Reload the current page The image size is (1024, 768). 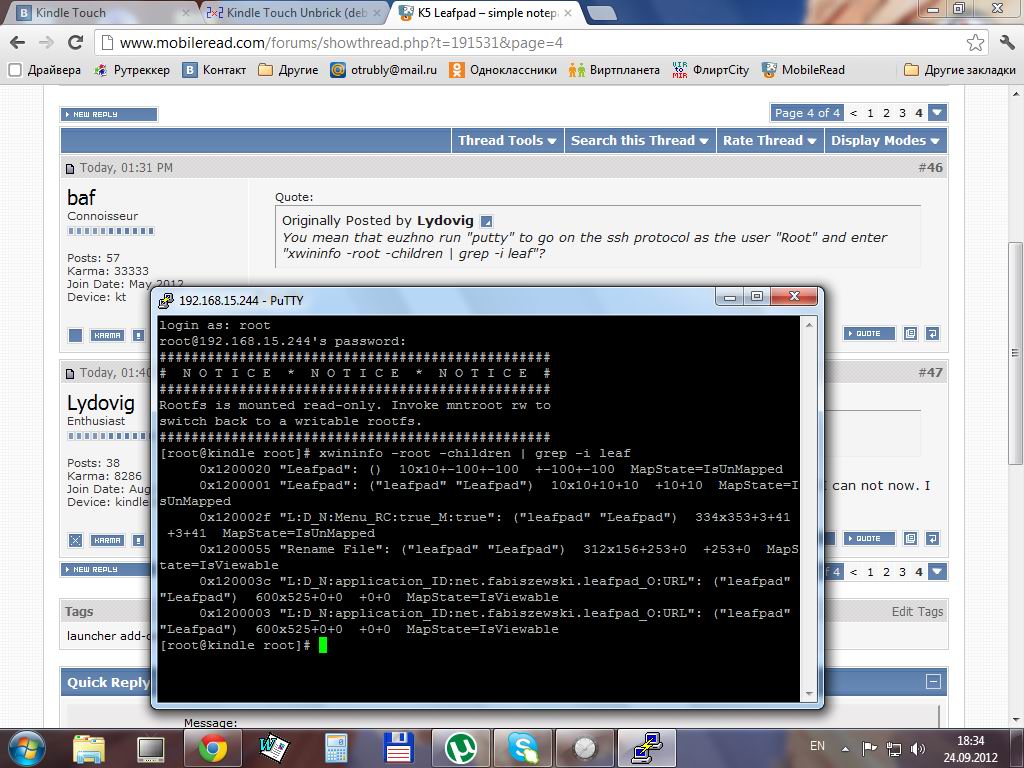point(76,43)
